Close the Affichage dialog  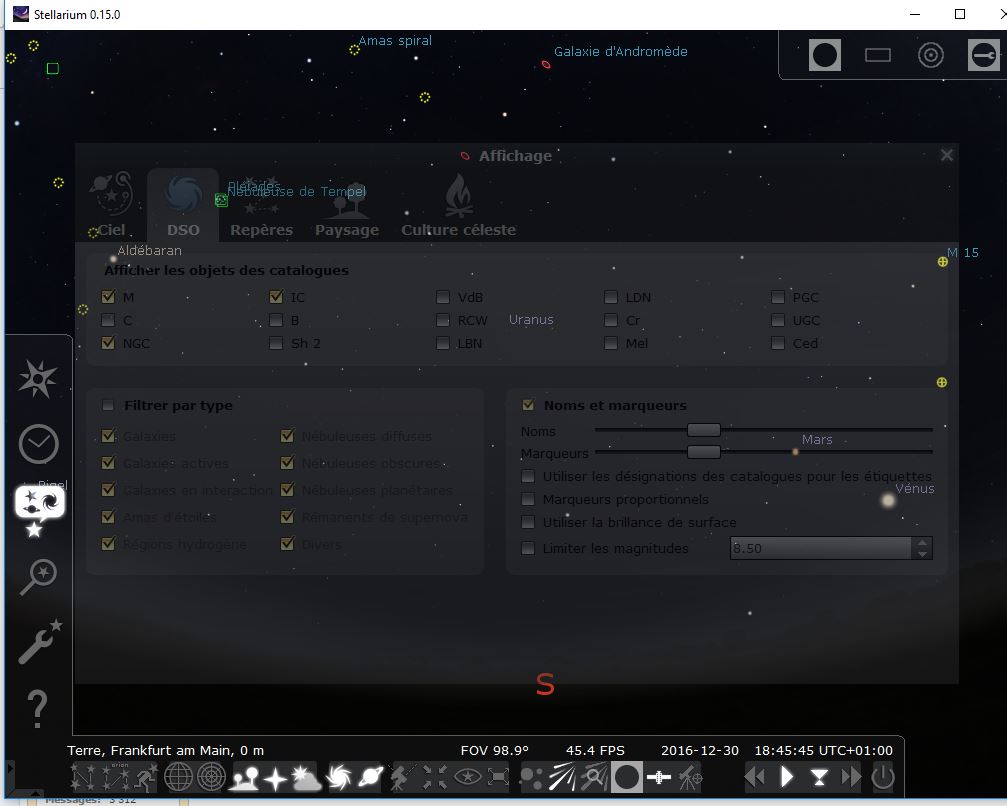click(x=947, y=155)
